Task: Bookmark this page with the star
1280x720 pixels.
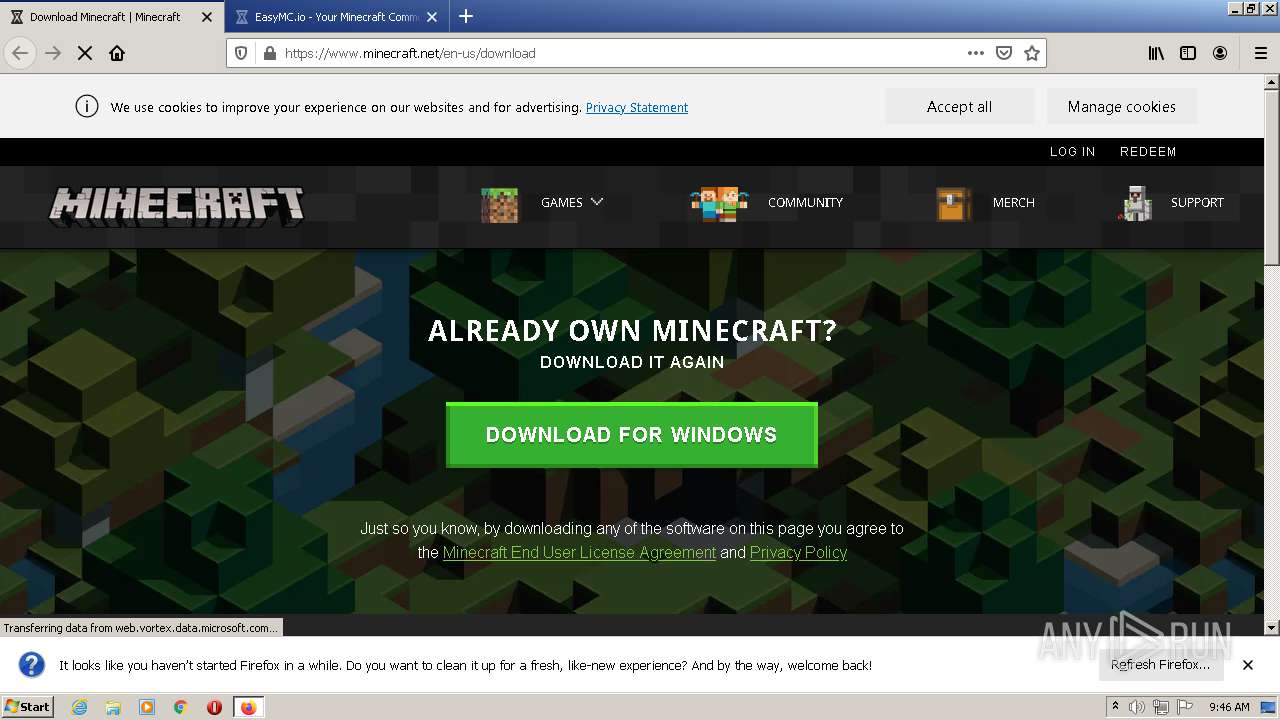Action: point(1032,53)
